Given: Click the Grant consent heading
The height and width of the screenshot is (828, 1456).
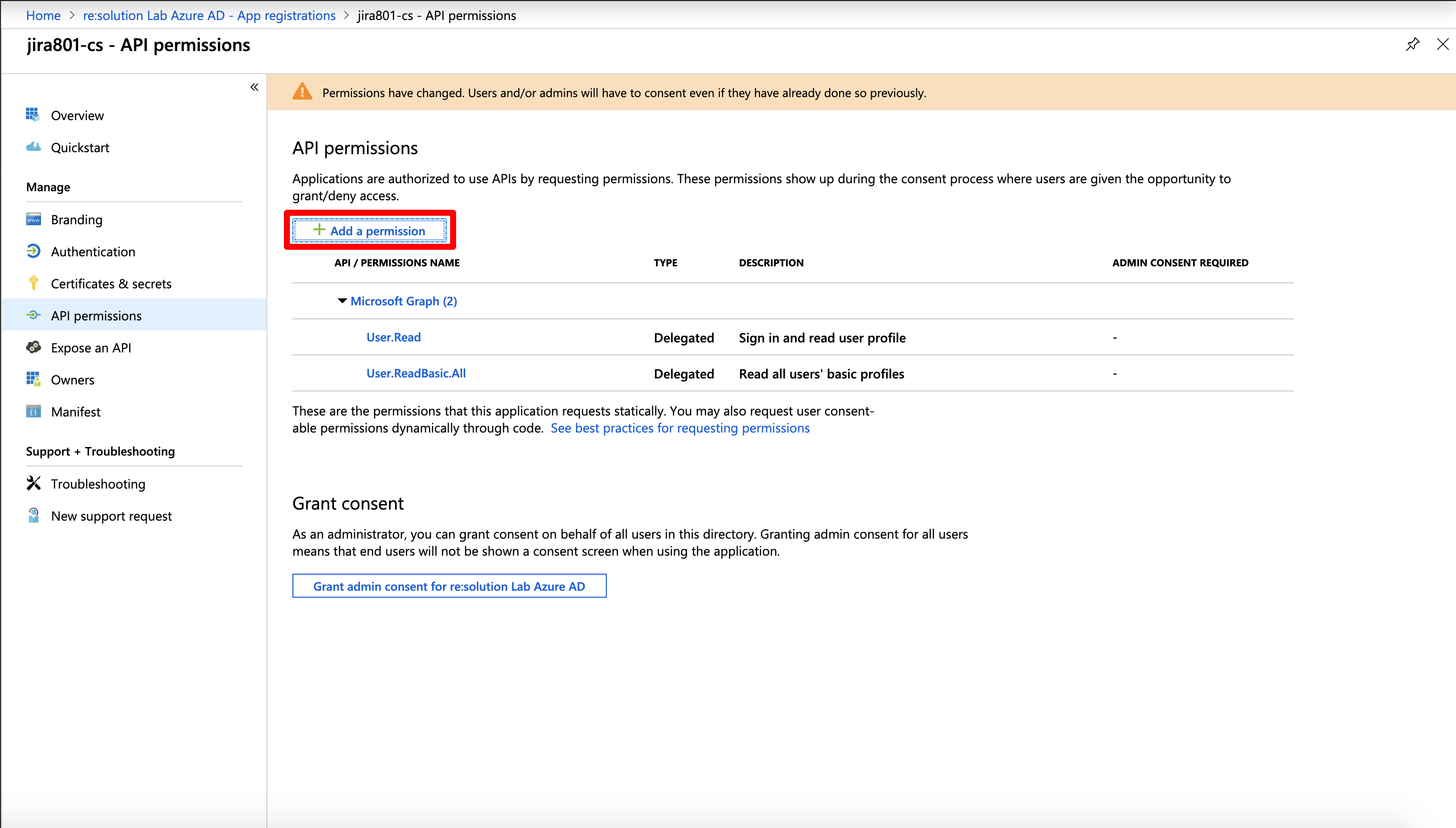Looking at the screenshot, I should click(348, 503).
